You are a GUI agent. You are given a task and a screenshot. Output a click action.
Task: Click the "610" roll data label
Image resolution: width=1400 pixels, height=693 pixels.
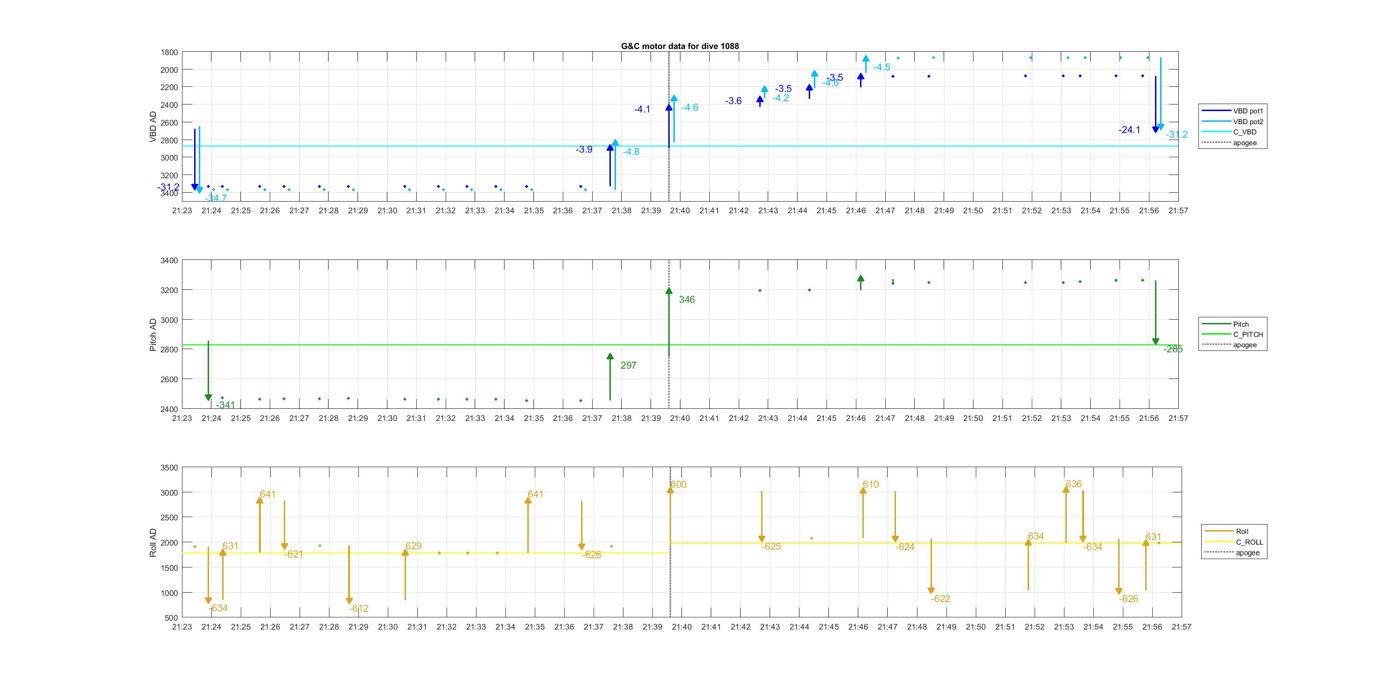coord(871,485)
